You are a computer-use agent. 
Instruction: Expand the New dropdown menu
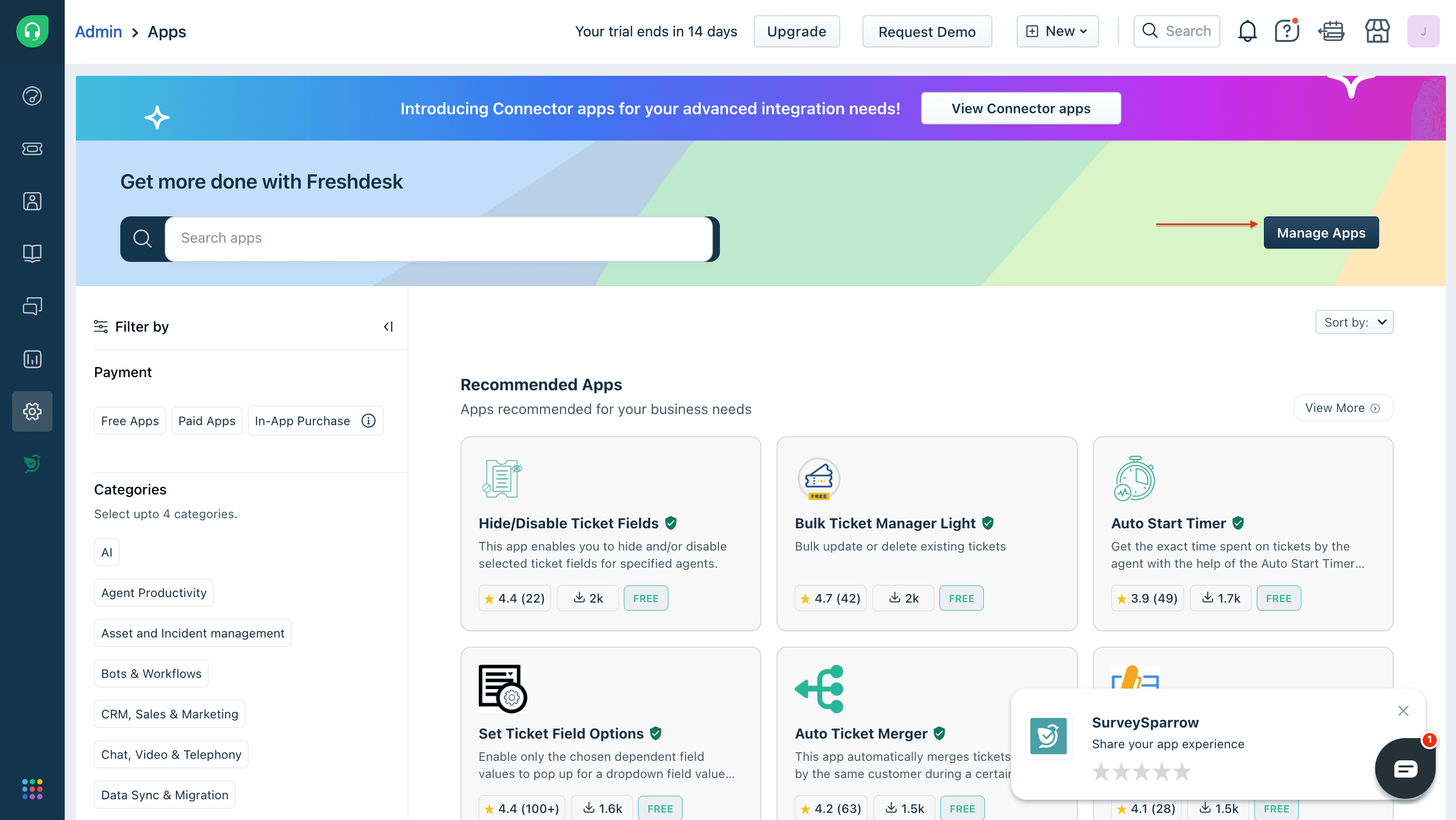1057,32
